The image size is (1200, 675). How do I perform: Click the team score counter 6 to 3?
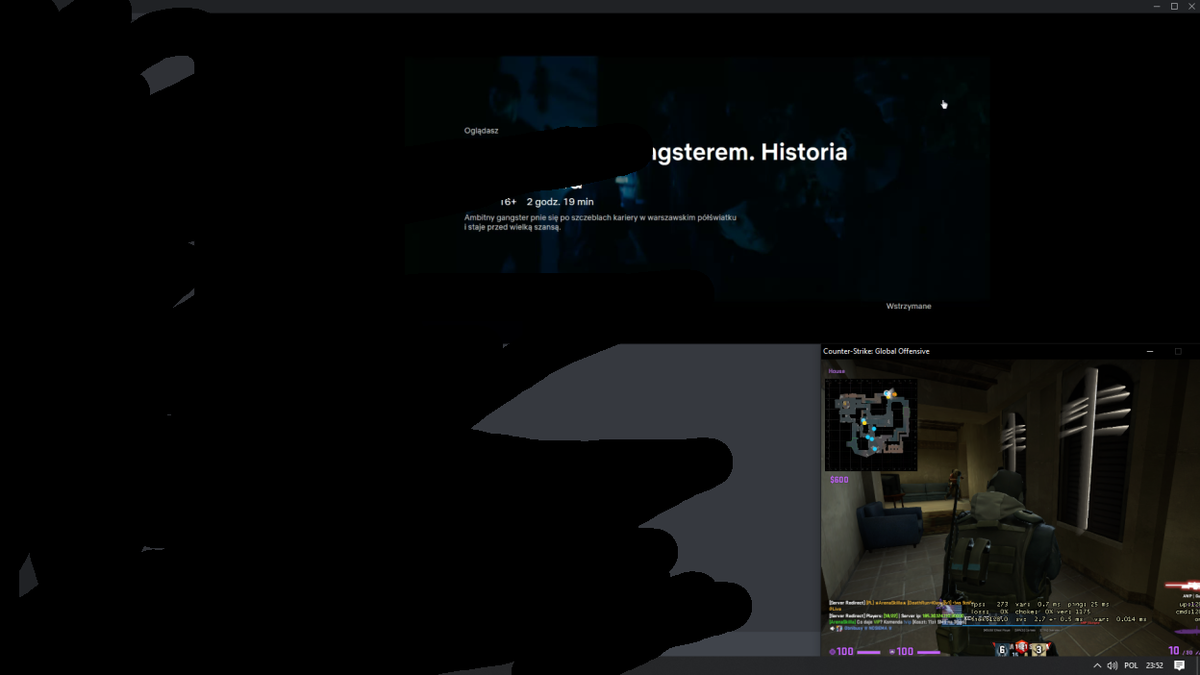[x=1020, y=650]
